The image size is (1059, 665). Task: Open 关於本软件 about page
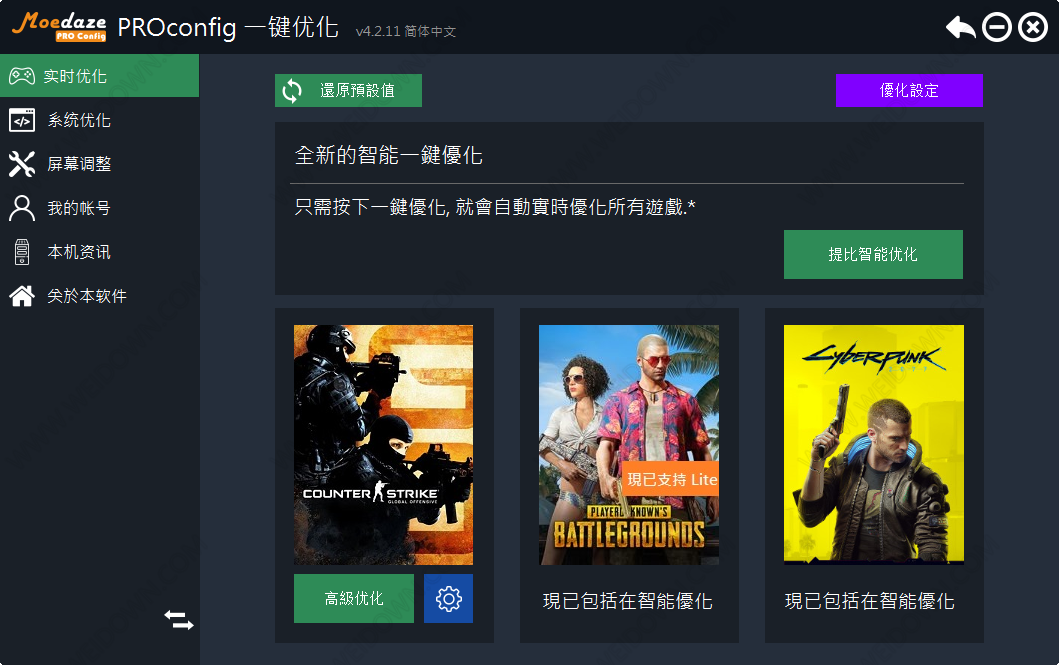[99, 296]
